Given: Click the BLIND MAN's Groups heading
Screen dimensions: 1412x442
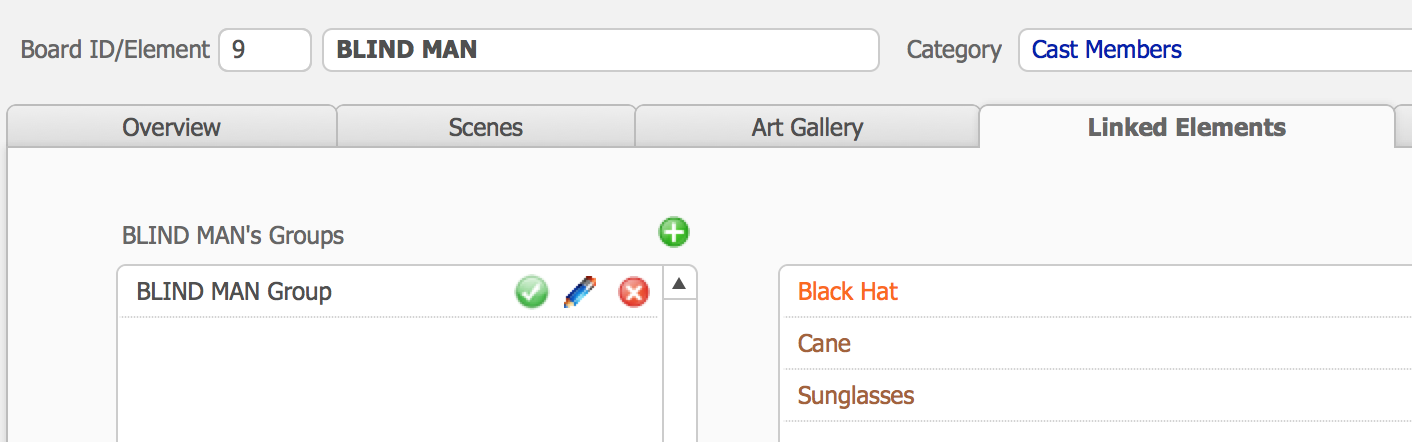Looking at the screenshot, I should [233, 236].
